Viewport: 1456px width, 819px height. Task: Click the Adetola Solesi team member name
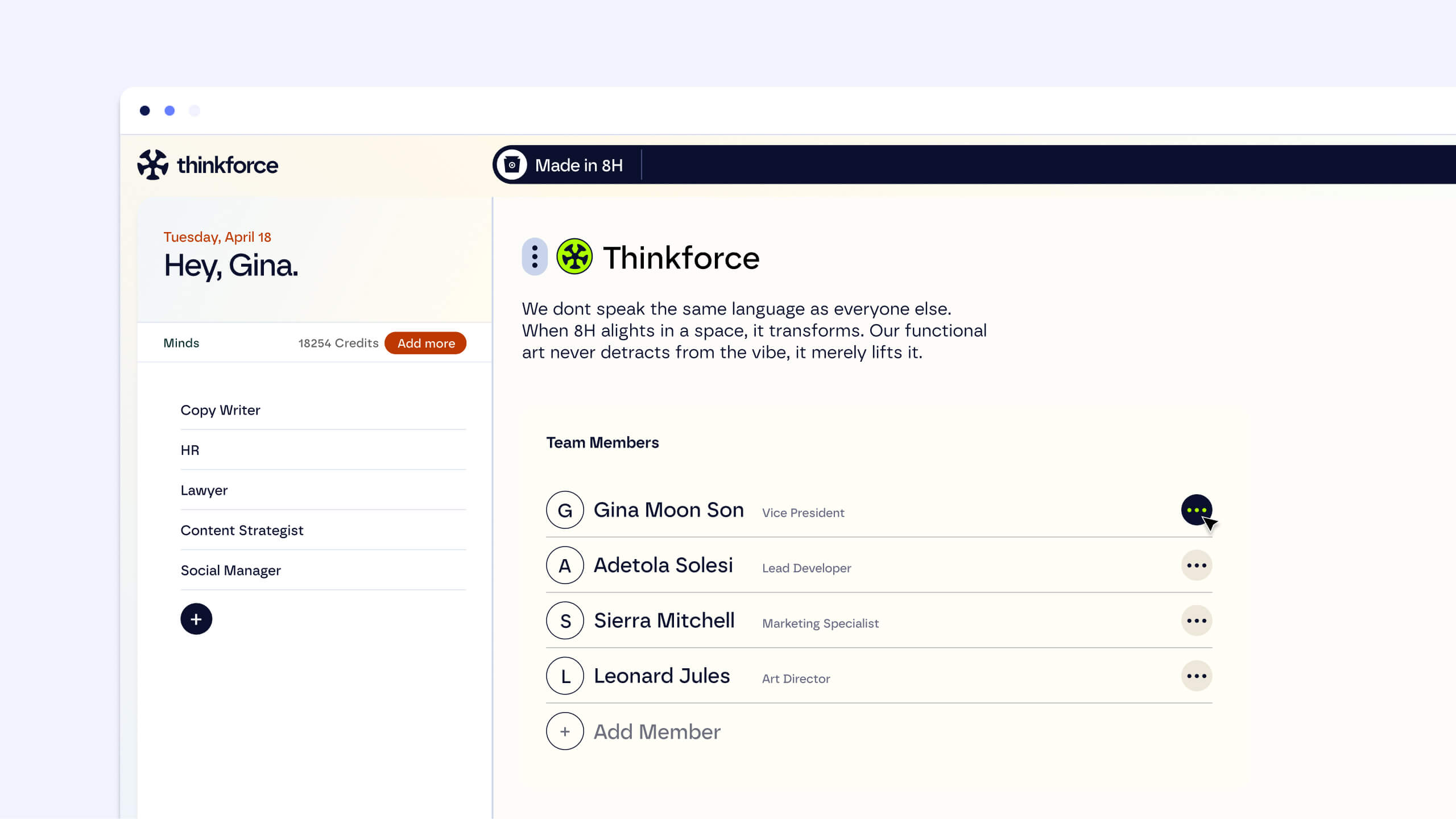(x=663, y=565)
